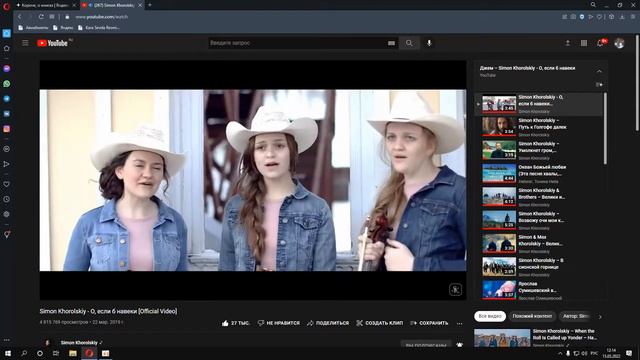Click СОЗДАТЬ КЛИП button
Viewport: 640px width, 360px height.
379,323
